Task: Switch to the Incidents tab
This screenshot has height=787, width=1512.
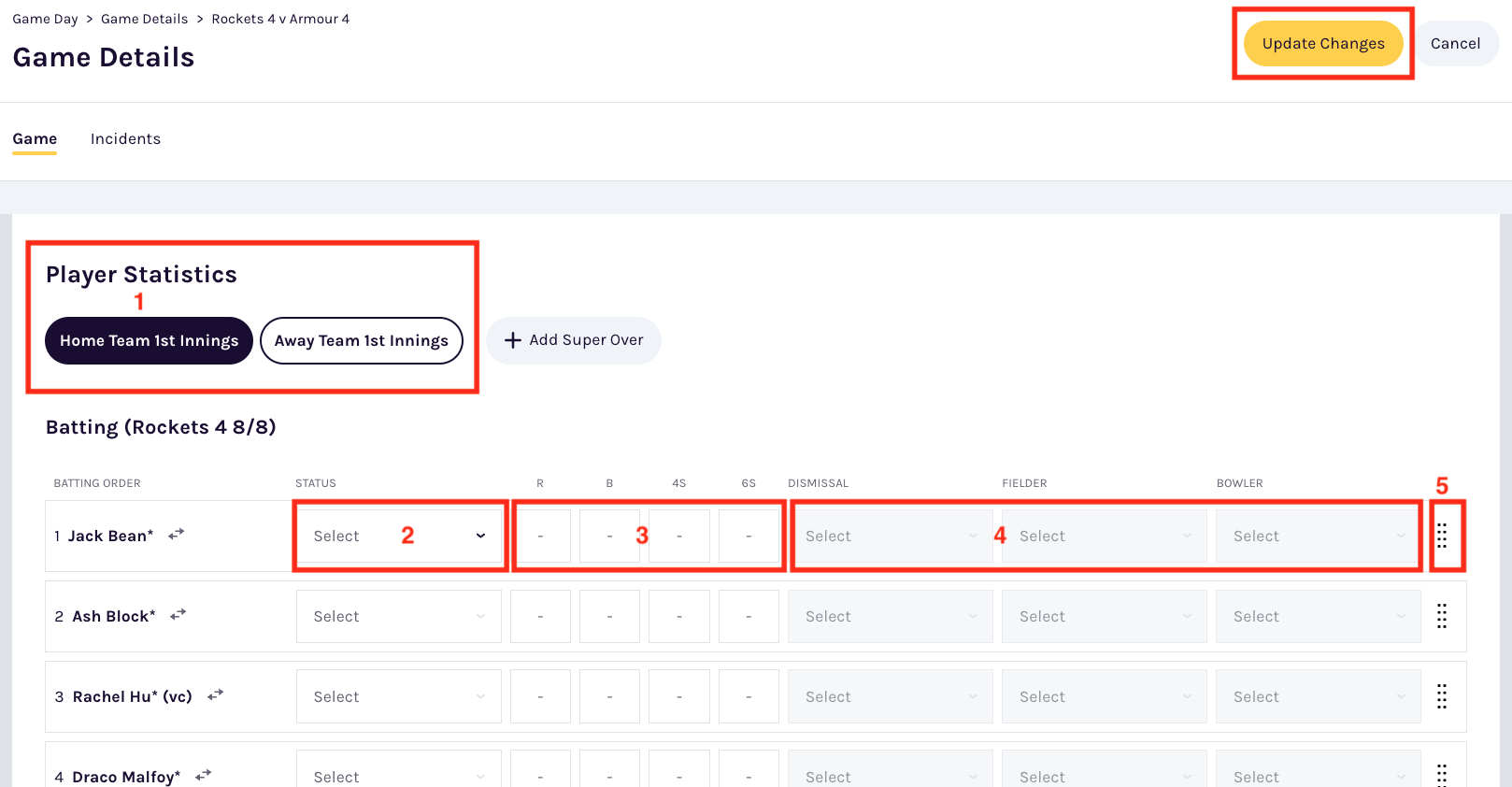Action: click(125, 139)
